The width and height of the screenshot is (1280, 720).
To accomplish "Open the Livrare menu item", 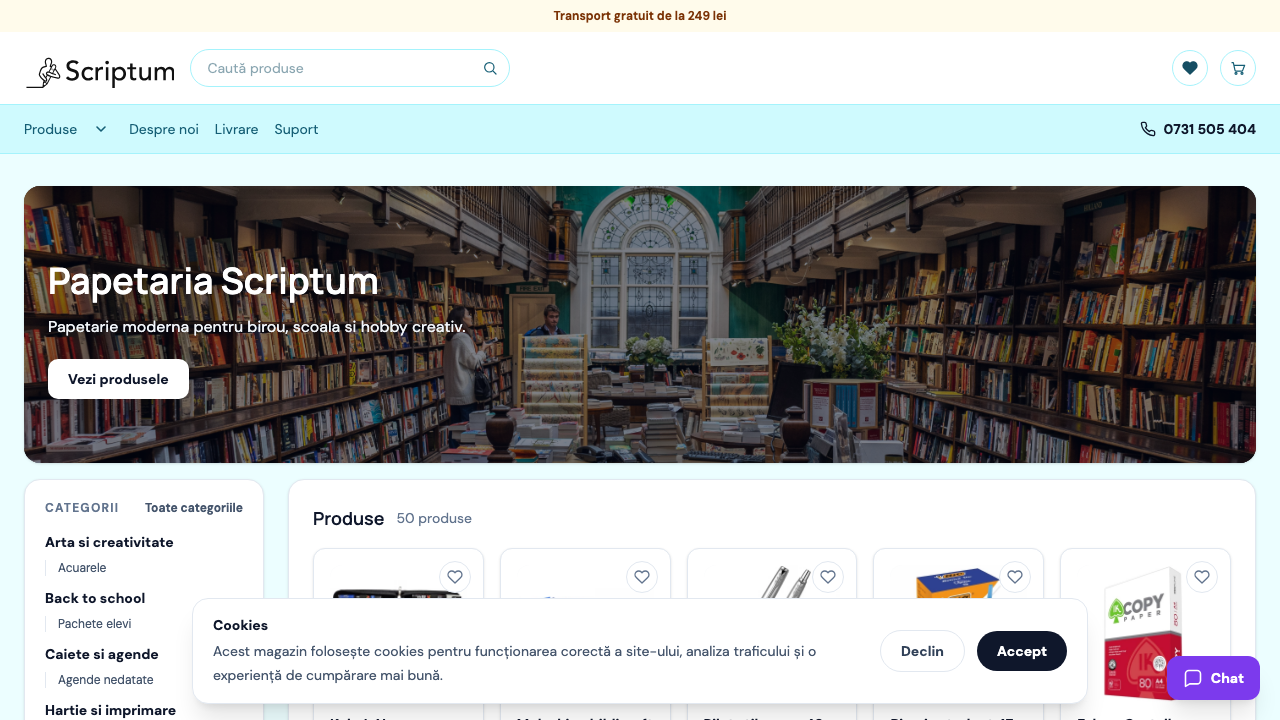I will tap(237, 129).
